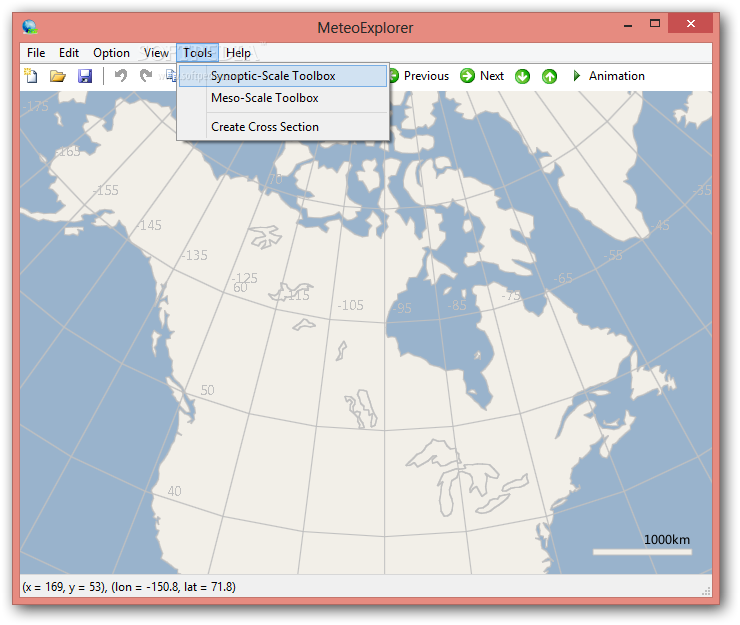
Task: Click the 40 latitude label on map
Action: [x=174, y=491]
